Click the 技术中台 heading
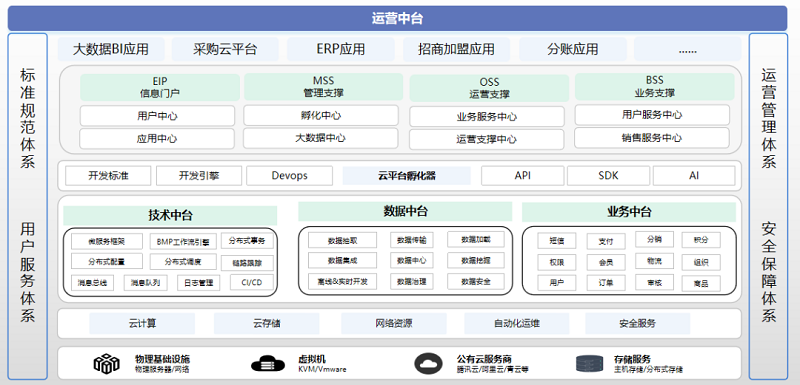 [170, 215]
